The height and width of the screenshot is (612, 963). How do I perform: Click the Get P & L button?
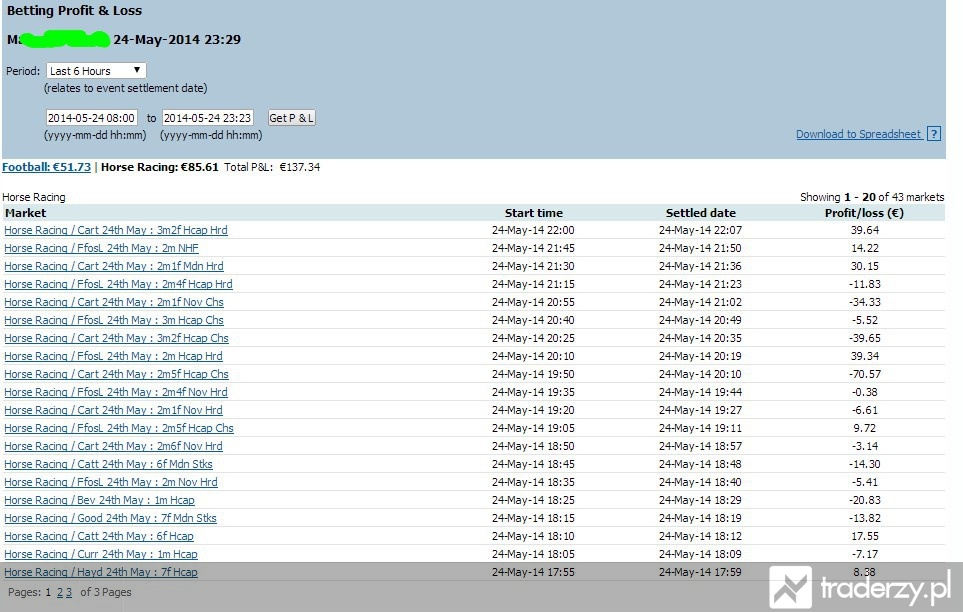tap(292, 118)
